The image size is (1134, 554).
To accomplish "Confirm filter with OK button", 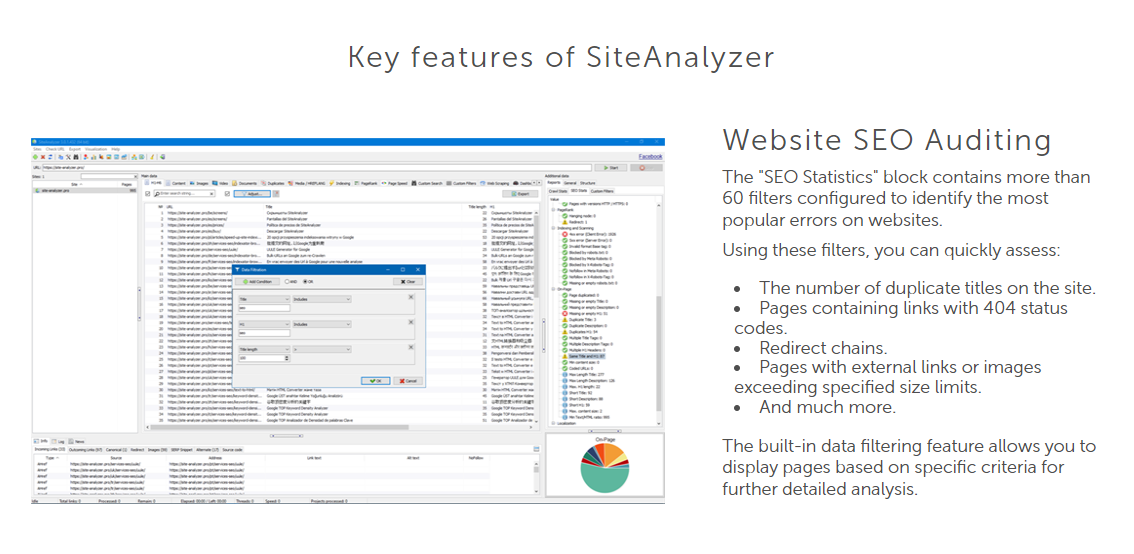I will (375, 380).
